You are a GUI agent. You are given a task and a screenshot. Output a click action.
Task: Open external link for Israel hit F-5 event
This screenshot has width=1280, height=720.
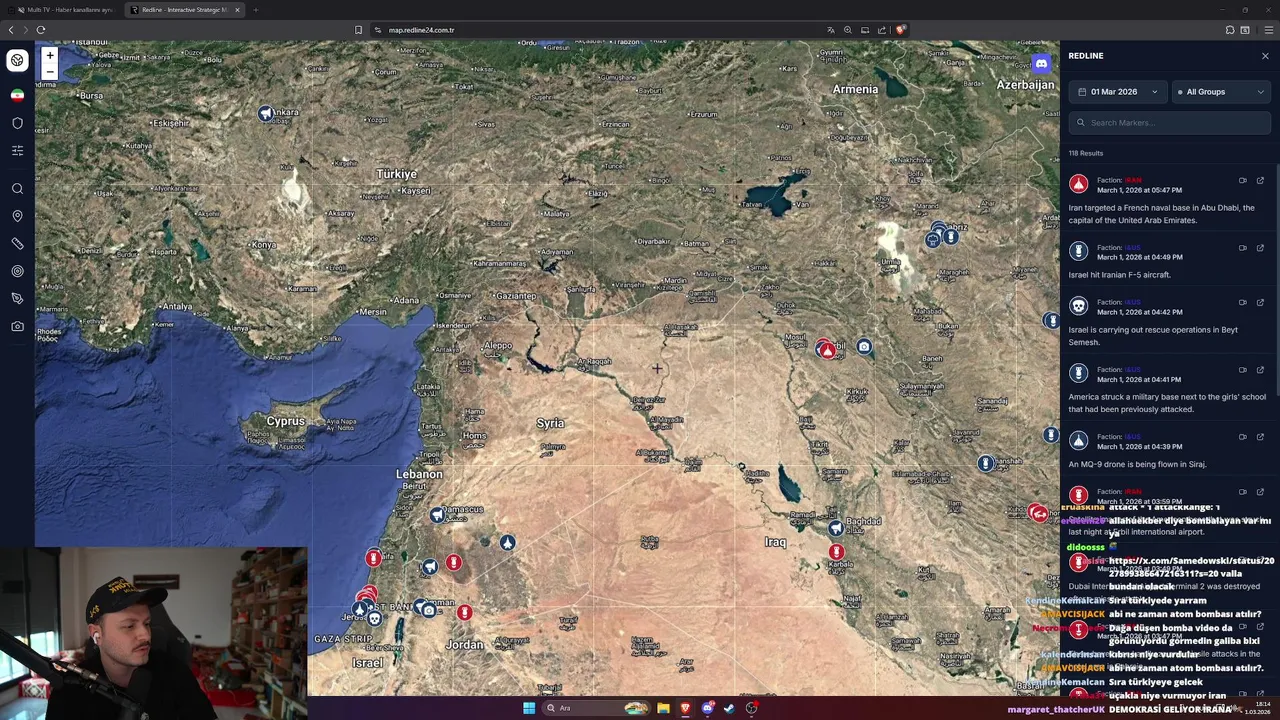[x=1260, y=248]
